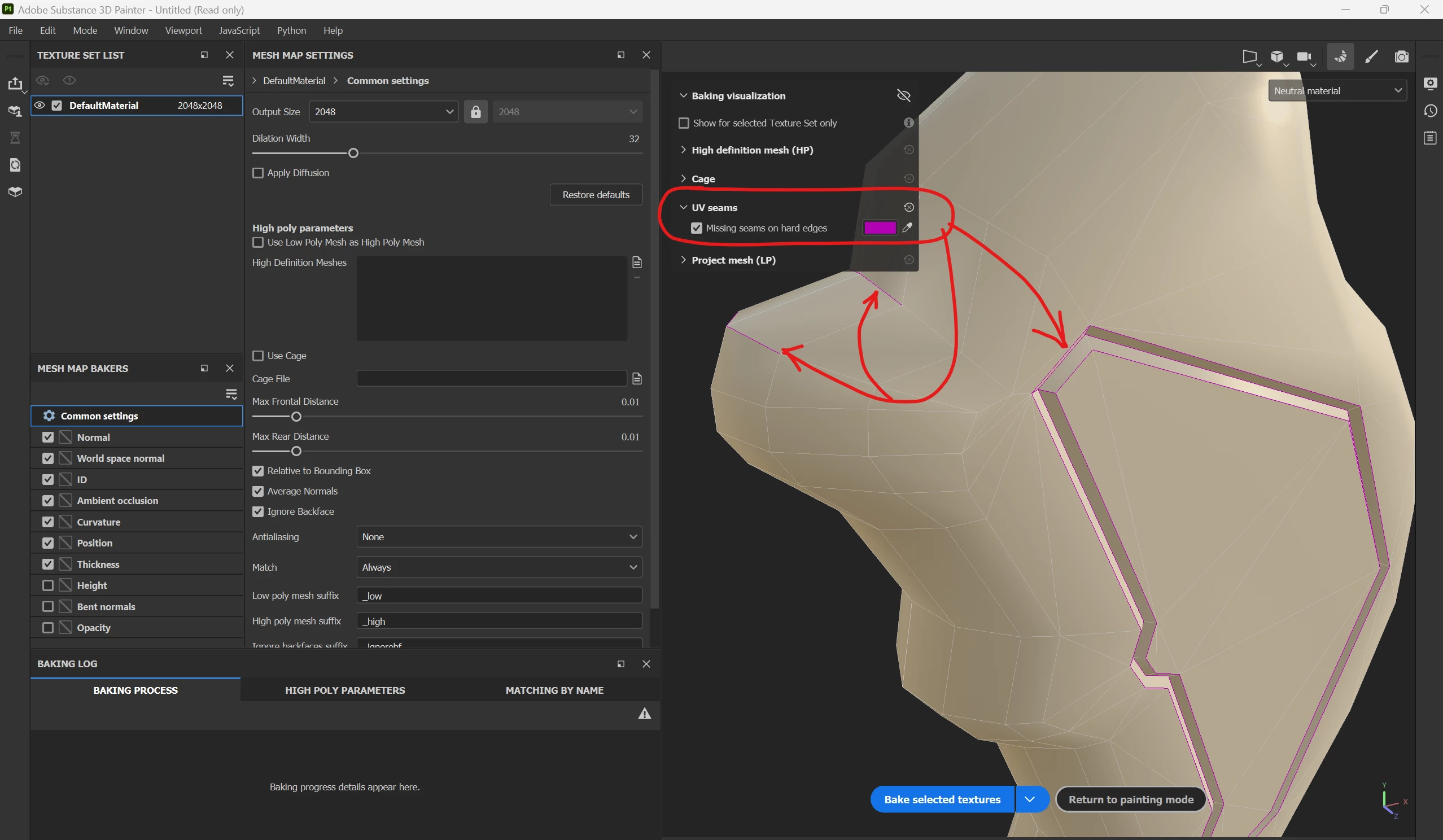
Task: Click the color picker eyedropper icon
Action: [x=907, y=228]
